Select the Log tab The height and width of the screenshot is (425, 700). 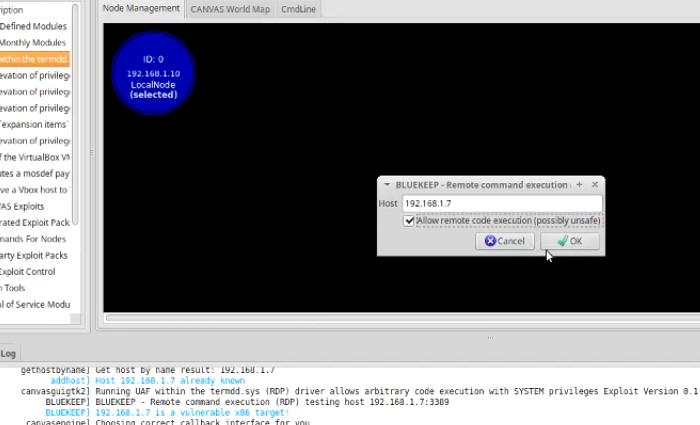[8, 354]
